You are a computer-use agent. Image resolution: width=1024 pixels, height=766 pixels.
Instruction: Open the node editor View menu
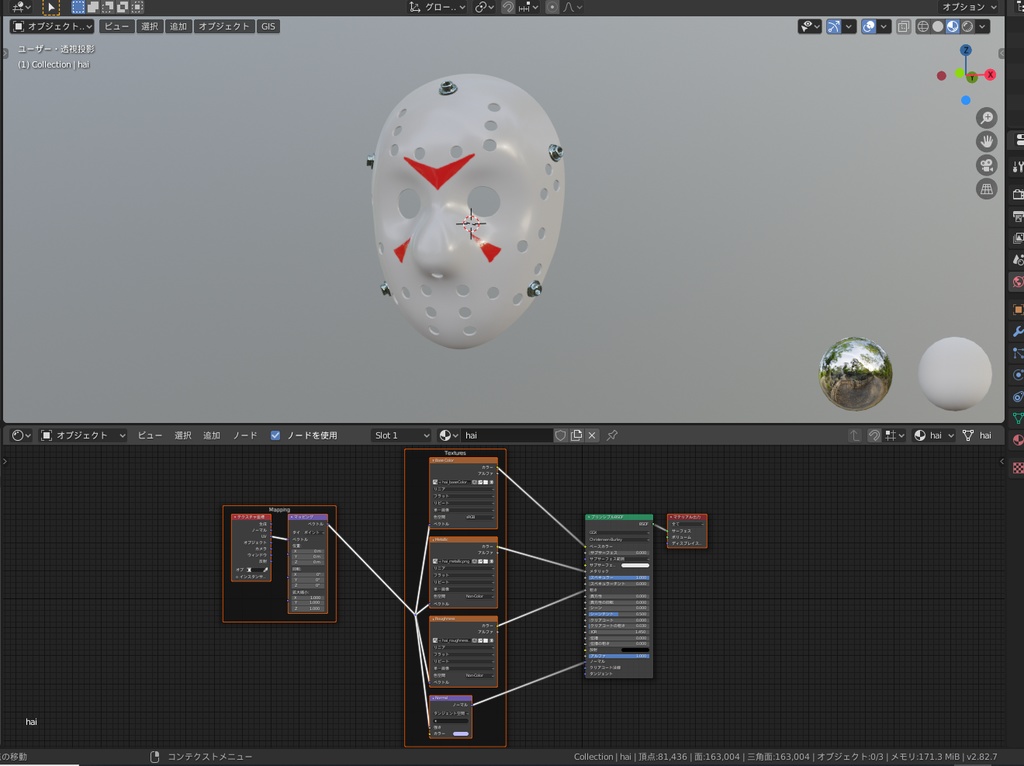150,435
